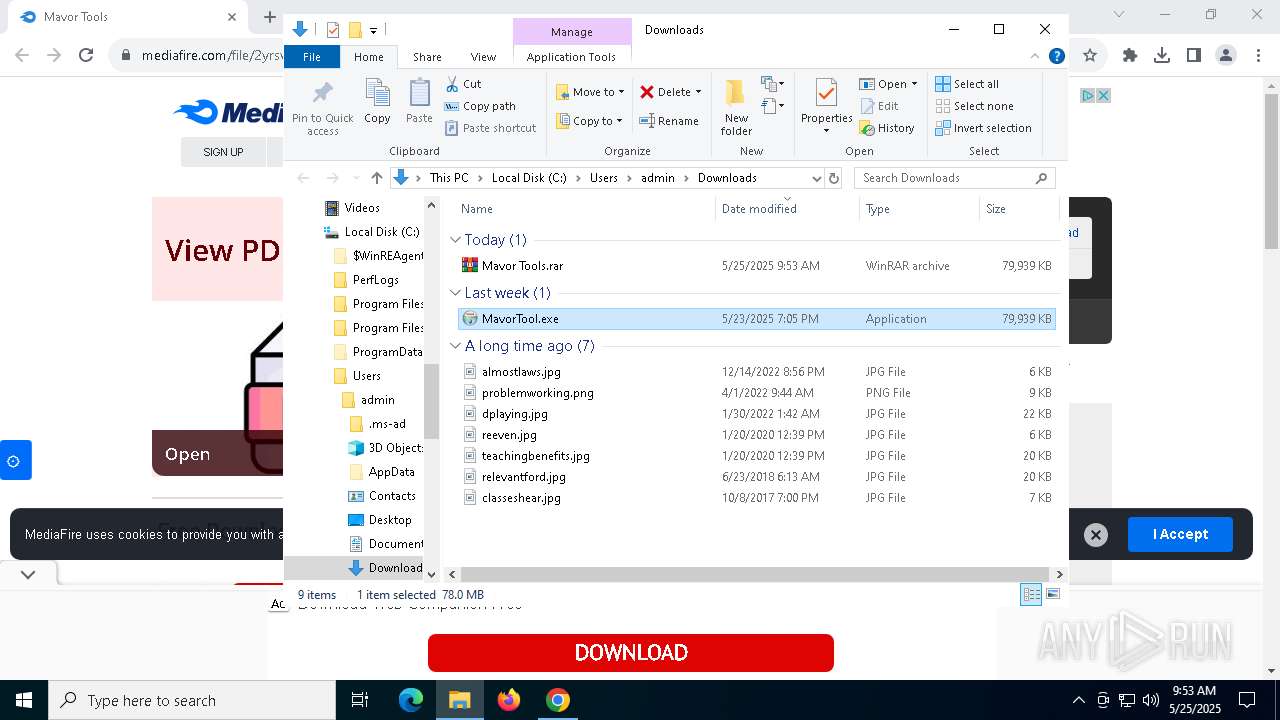Open the File menu tab
Viewport: 1280px width, 720px height.
pyautogui.click(x=312, y=57)
